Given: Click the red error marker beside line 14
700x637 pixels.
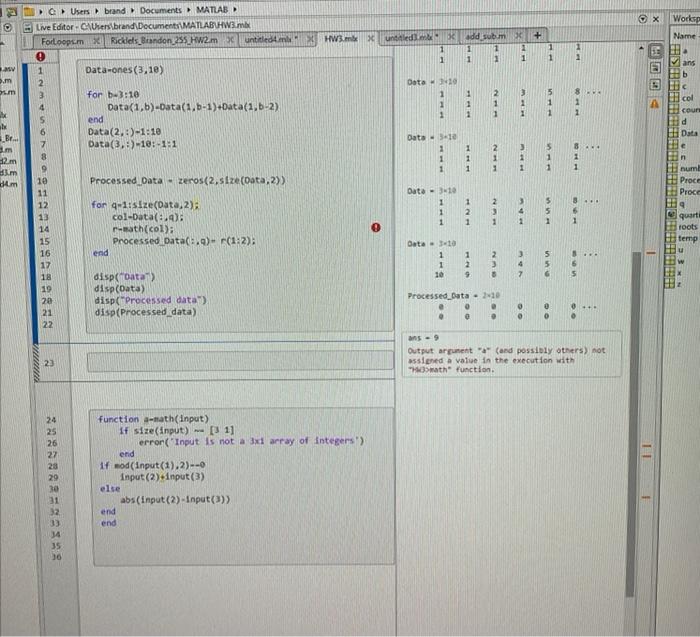Looking at the screenshot, I should pos(375,228).
